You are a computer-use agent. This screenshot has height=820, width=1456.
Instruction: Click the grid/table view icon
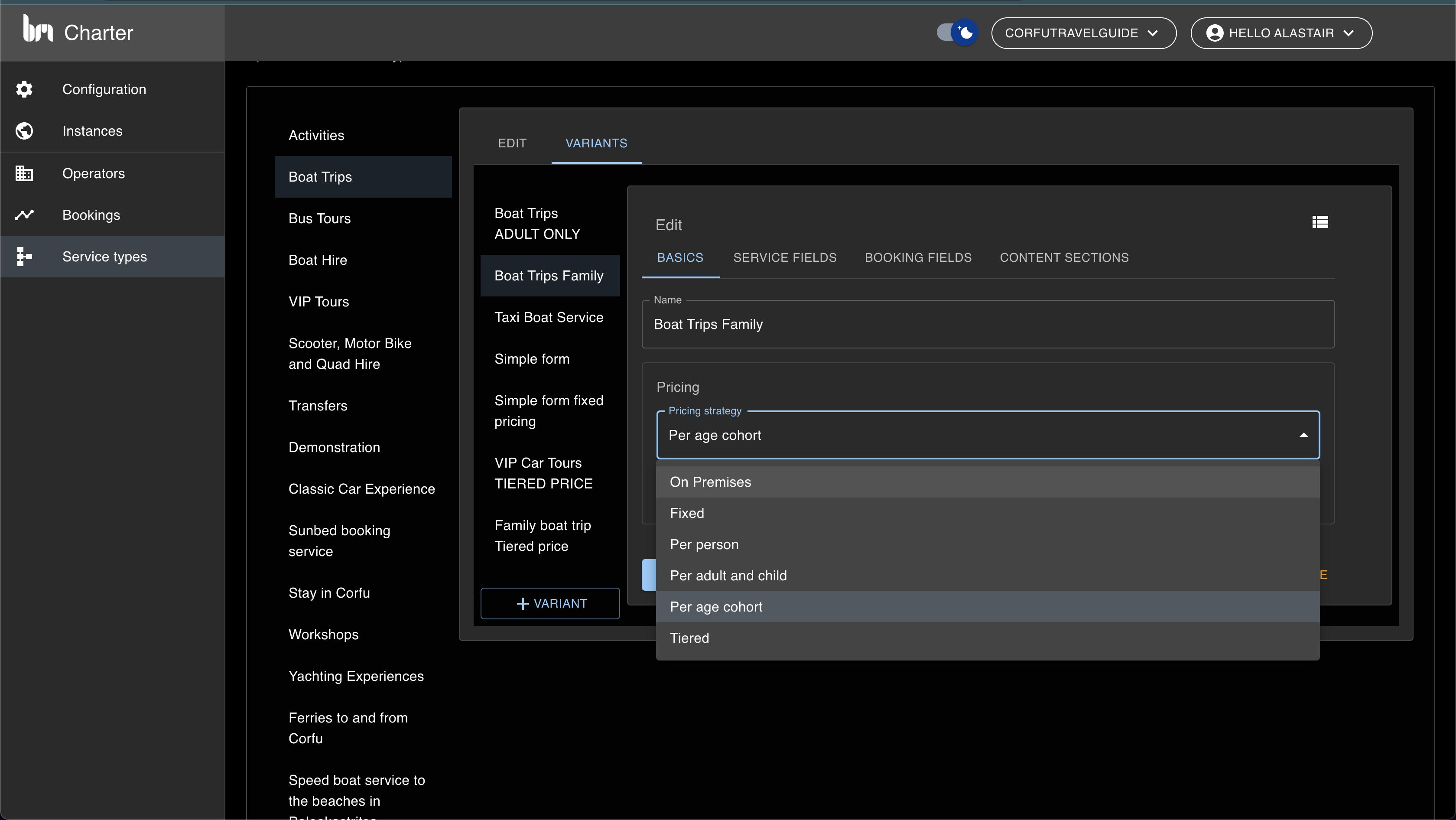pos(1320,222)
